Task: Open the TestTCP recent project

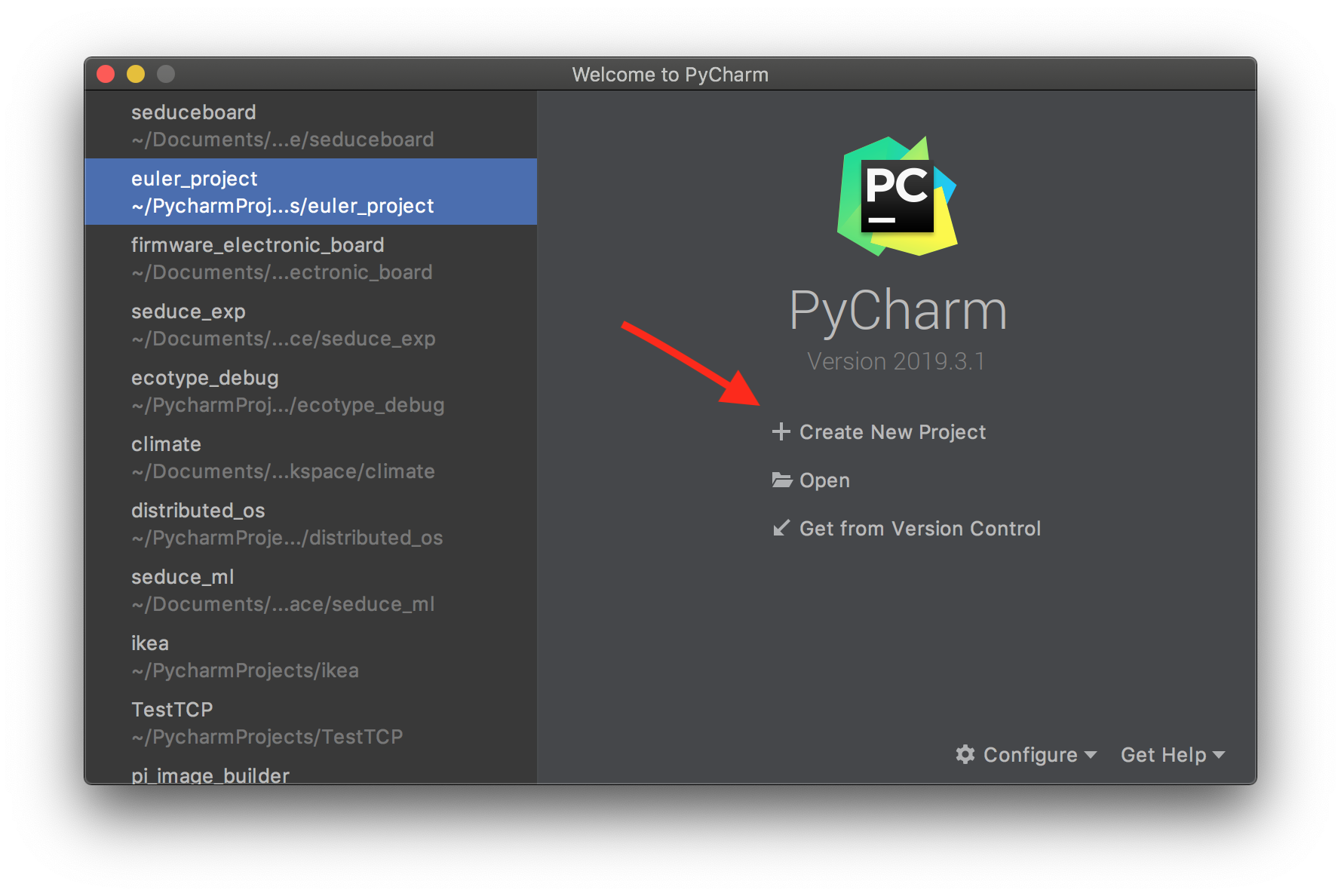Action: 311,723
